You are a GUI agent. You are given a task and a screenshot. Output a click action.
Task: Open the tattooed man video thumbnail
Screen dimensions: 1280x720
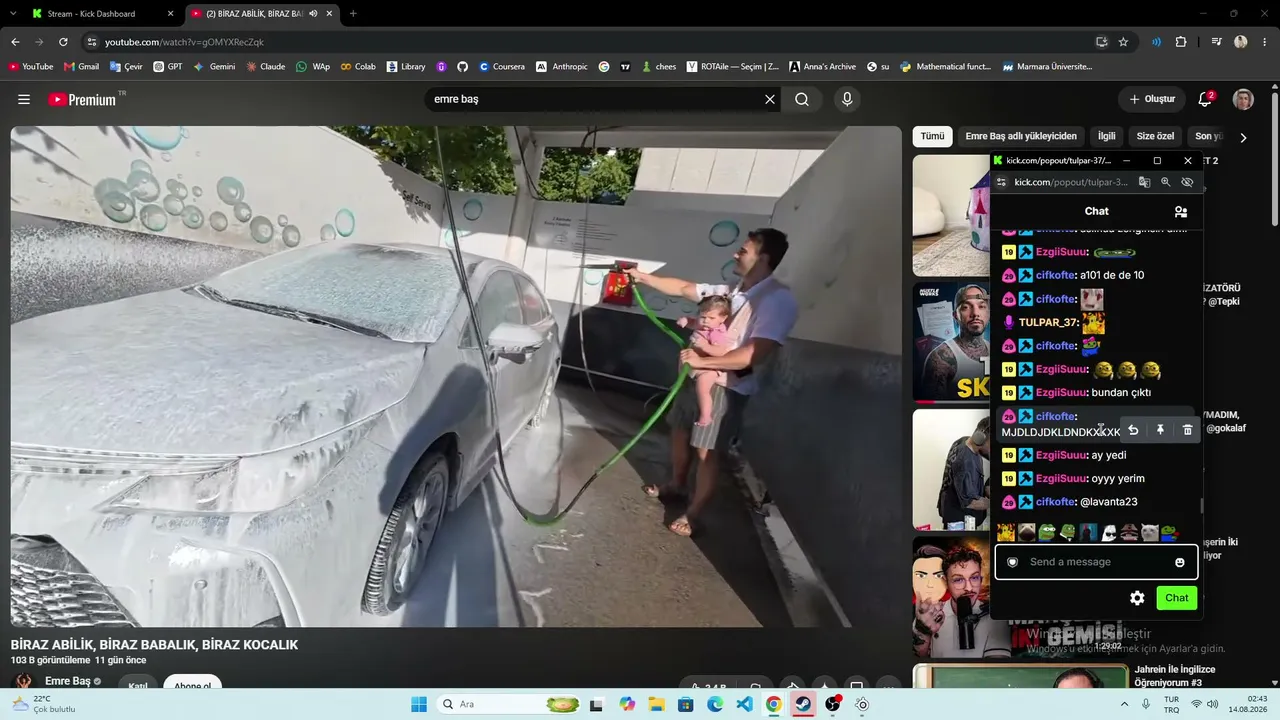click(951, 343)
